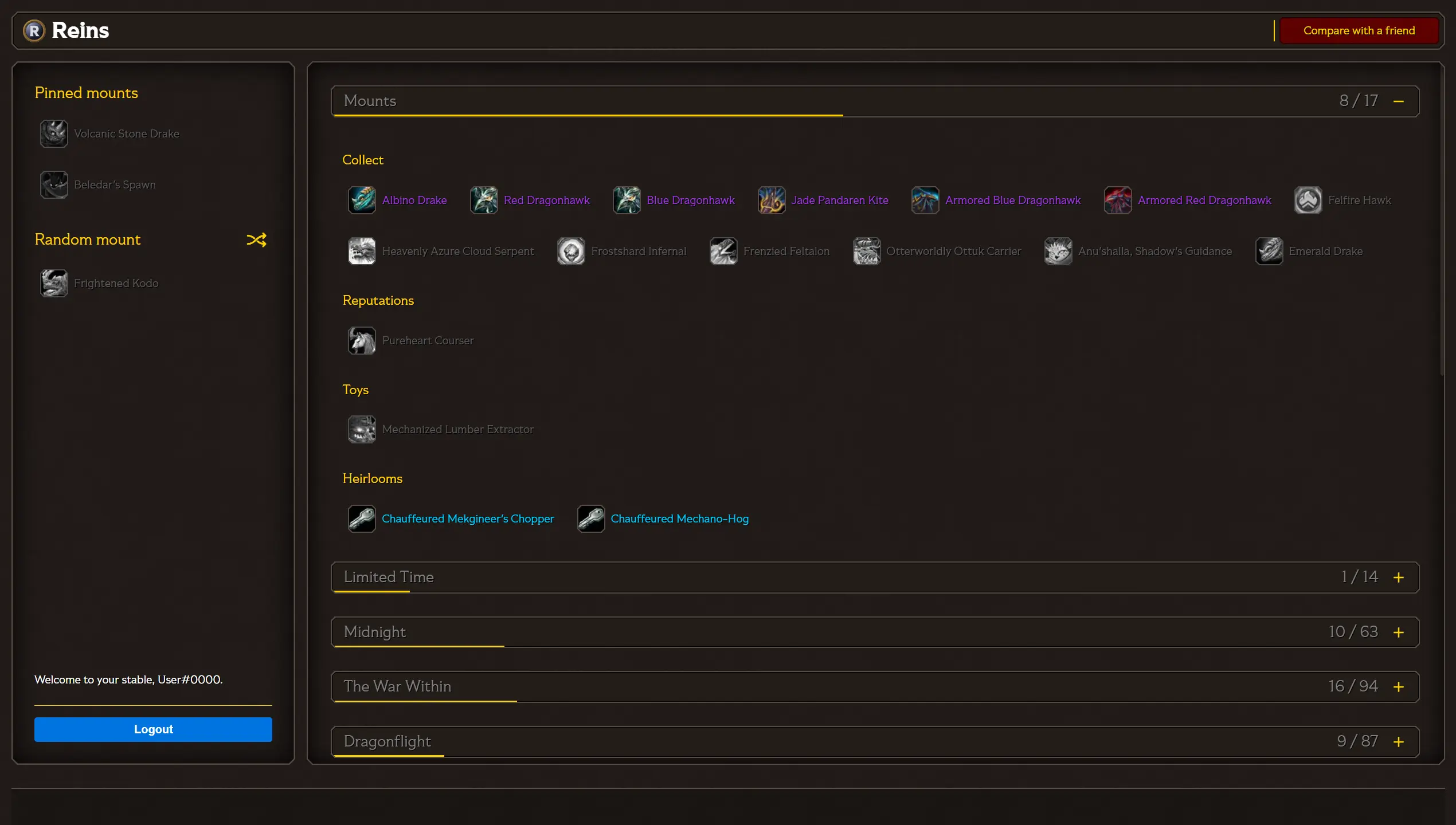The height and width of the screenshot is (825, 1456).
Task: Click the Chauffeured Mechano-Hog link
Action: point(680,518)
